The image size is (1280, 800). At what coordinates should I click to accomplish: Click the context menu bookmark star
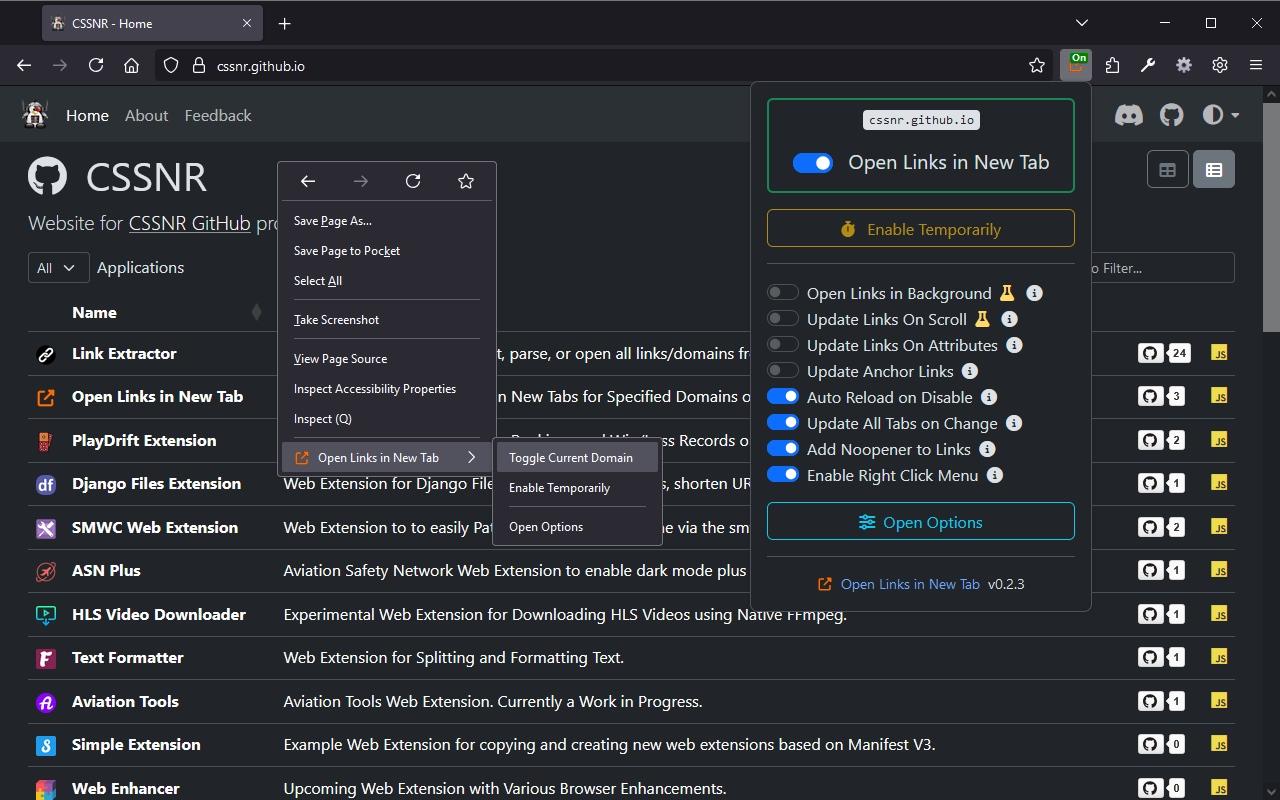pyautogui.click(x=465, y=181)
